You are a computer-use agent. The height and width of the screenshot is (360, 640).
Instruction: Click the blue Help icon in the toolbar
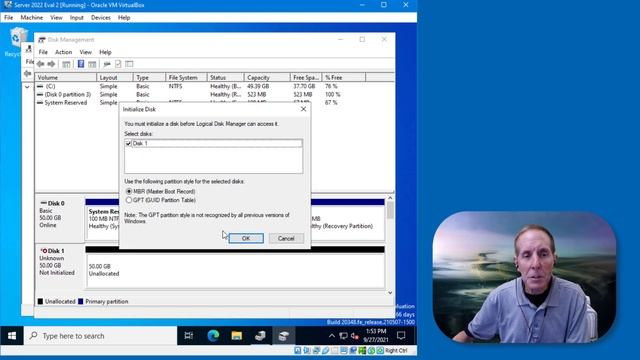click(81, 64)
